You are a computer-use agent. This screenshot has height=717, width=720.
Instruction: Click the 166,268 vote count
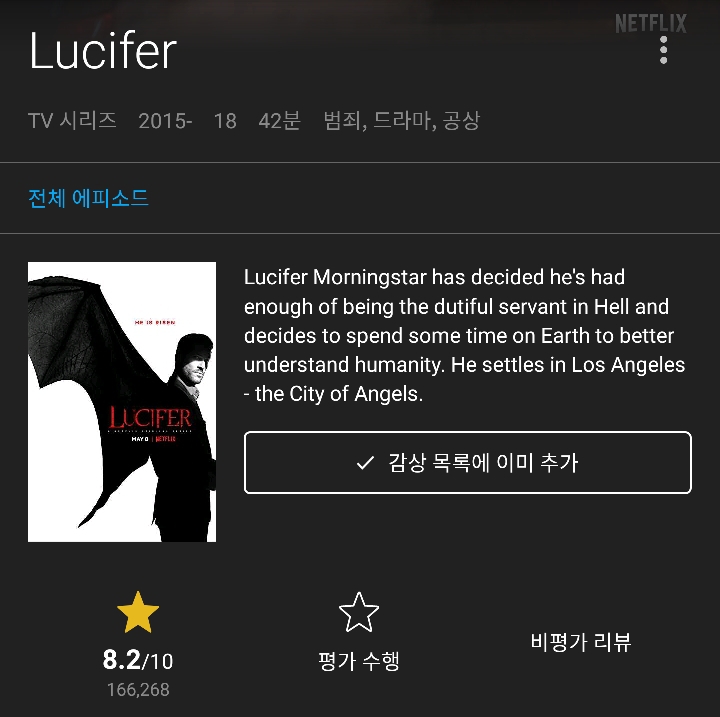click(x=138, y=690)
